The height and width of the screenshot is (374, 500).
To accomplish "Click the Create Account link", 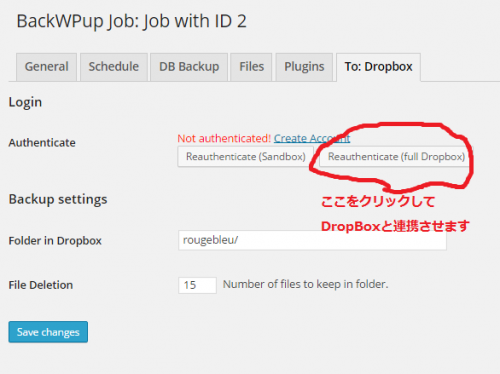I will click(x=312, y=138).
